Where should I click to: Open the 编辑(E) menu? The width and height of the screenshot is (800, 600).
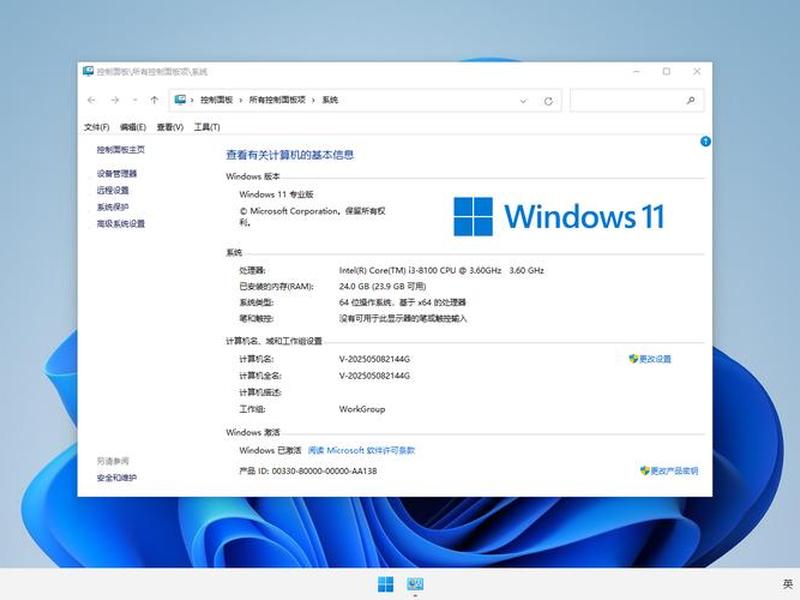click(x=133, y=127)
